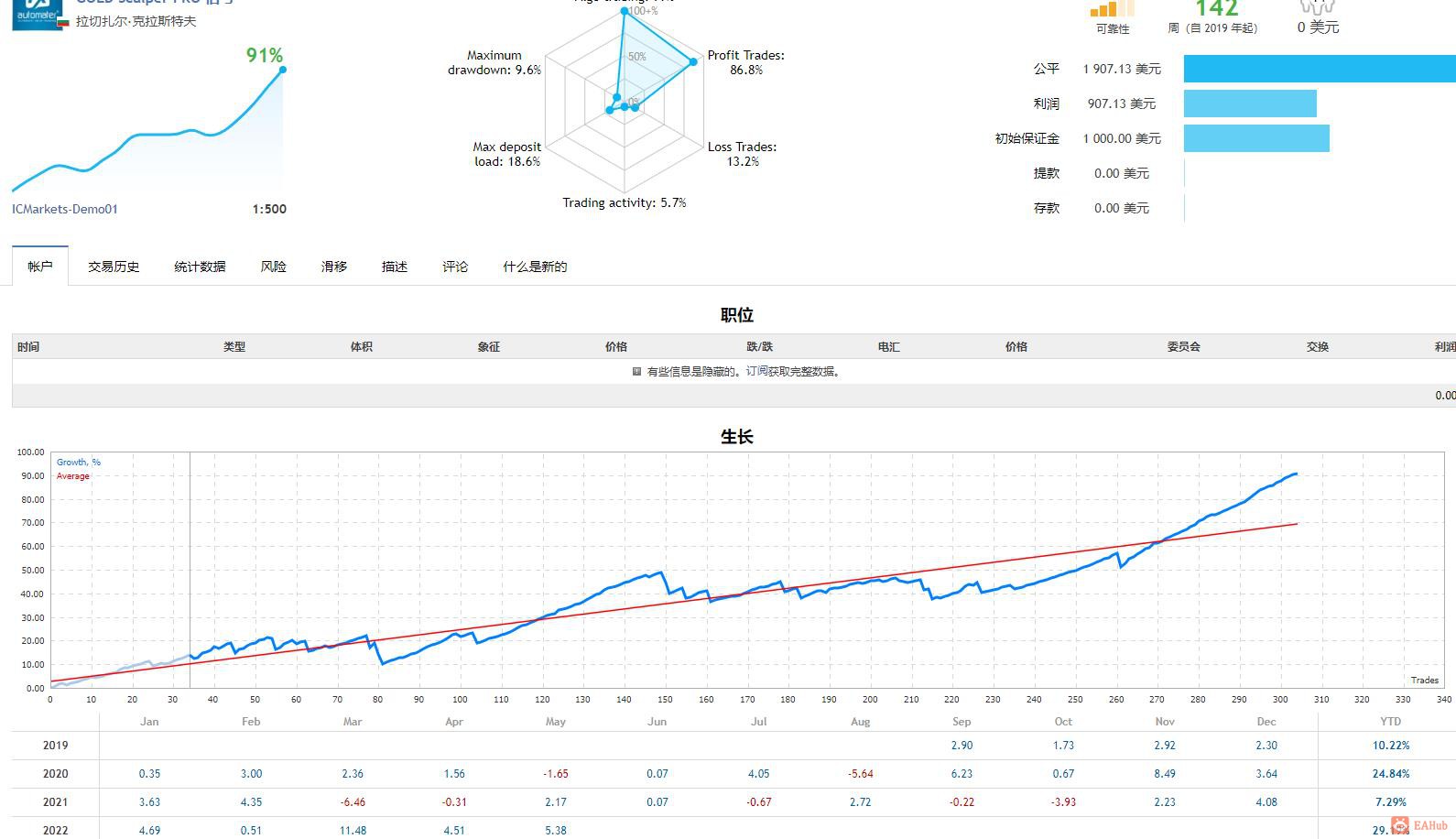Image resolution: width=1456 pixels, height=839 pixels.
Task: Click the 2020 year row label
Action: coord(56,774)
